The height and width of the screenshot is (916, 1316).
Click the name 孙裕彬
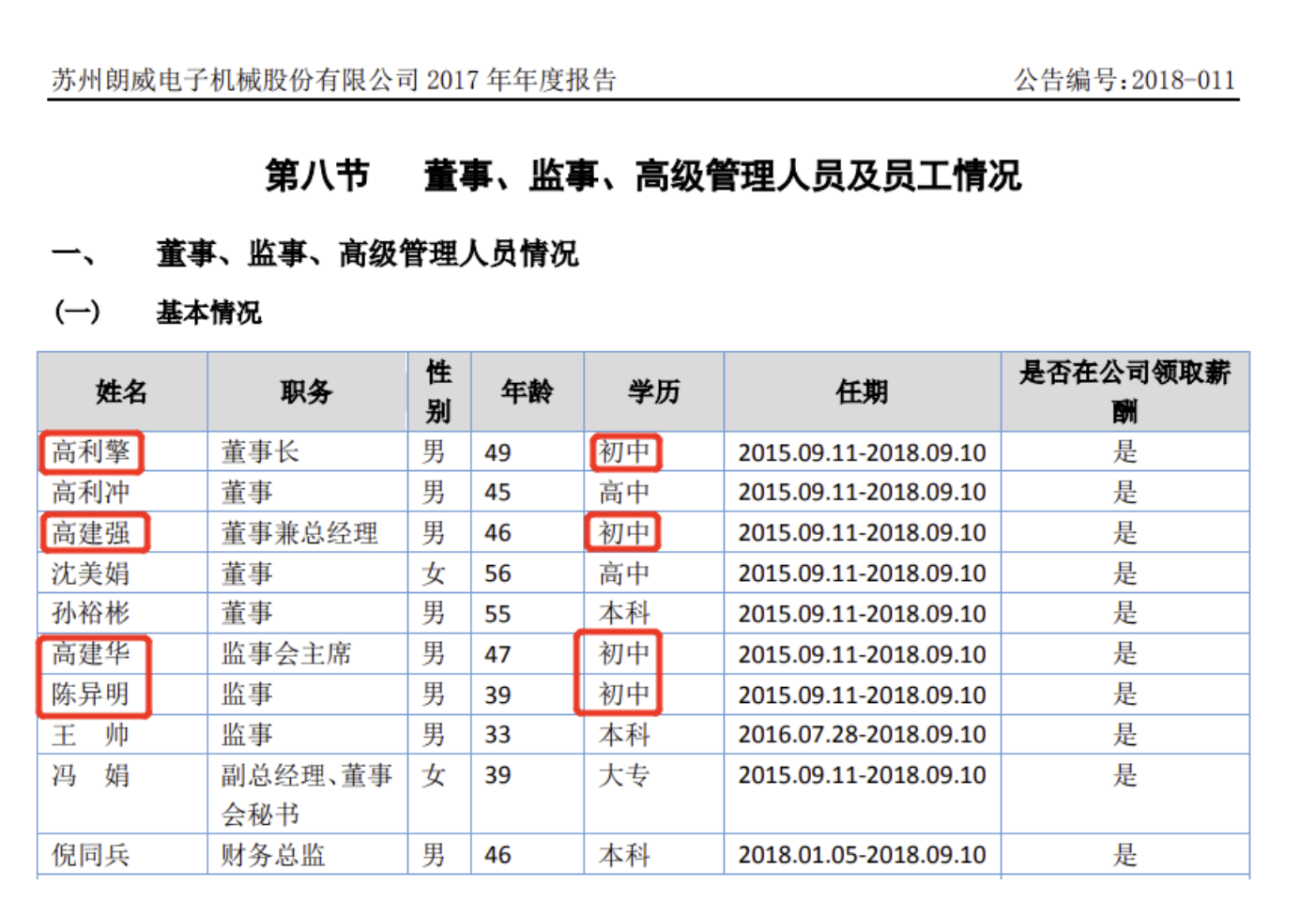pos(91,614)
